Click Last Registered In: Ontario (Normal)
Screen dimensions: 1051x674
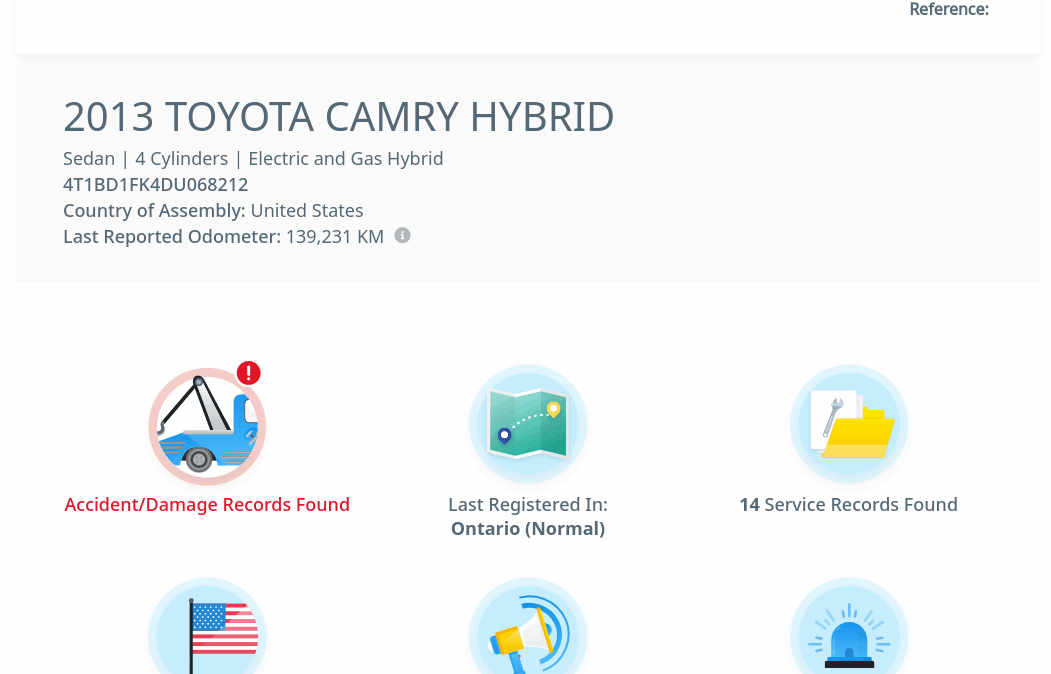528,517
